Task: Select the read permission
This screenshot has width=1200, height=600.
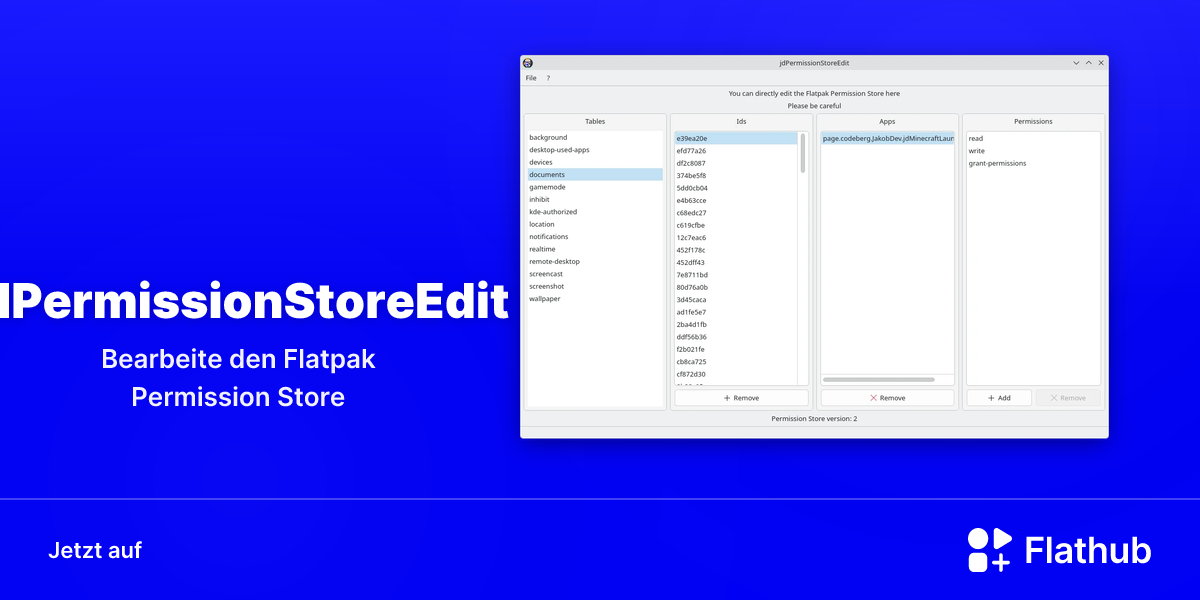Action: click(1033, 139)
